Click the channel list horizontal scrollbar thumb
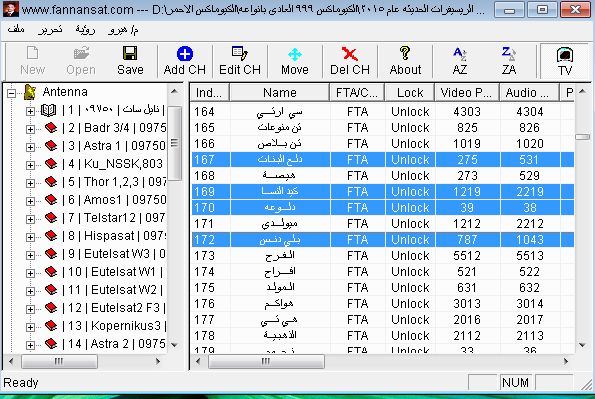The width and height of the screenshot is (595, 399). tap(266, 361)
